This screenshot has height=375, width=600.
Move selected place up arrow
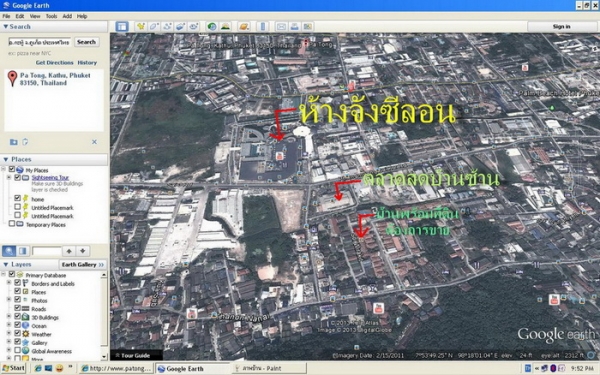69,251
